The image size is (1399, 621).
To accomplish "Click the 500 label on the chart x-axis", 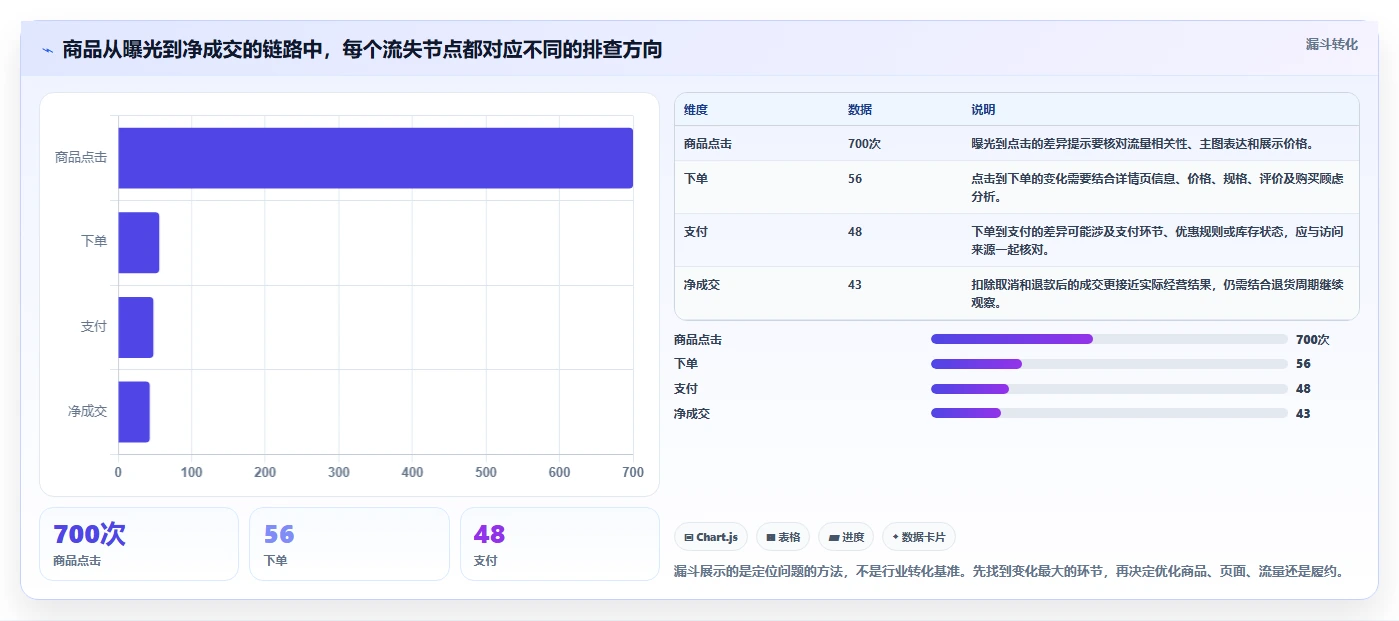I will click(x=485, y=473).
